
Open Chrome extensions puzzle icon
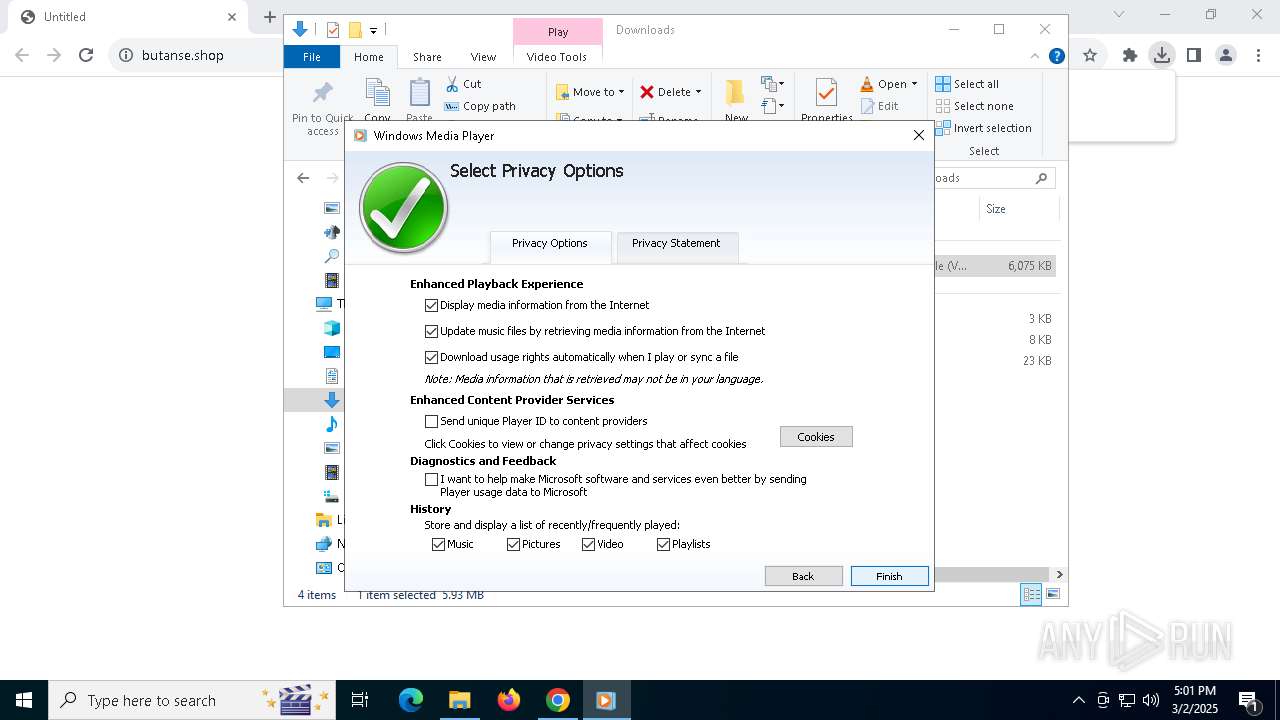click(1130, 55)
